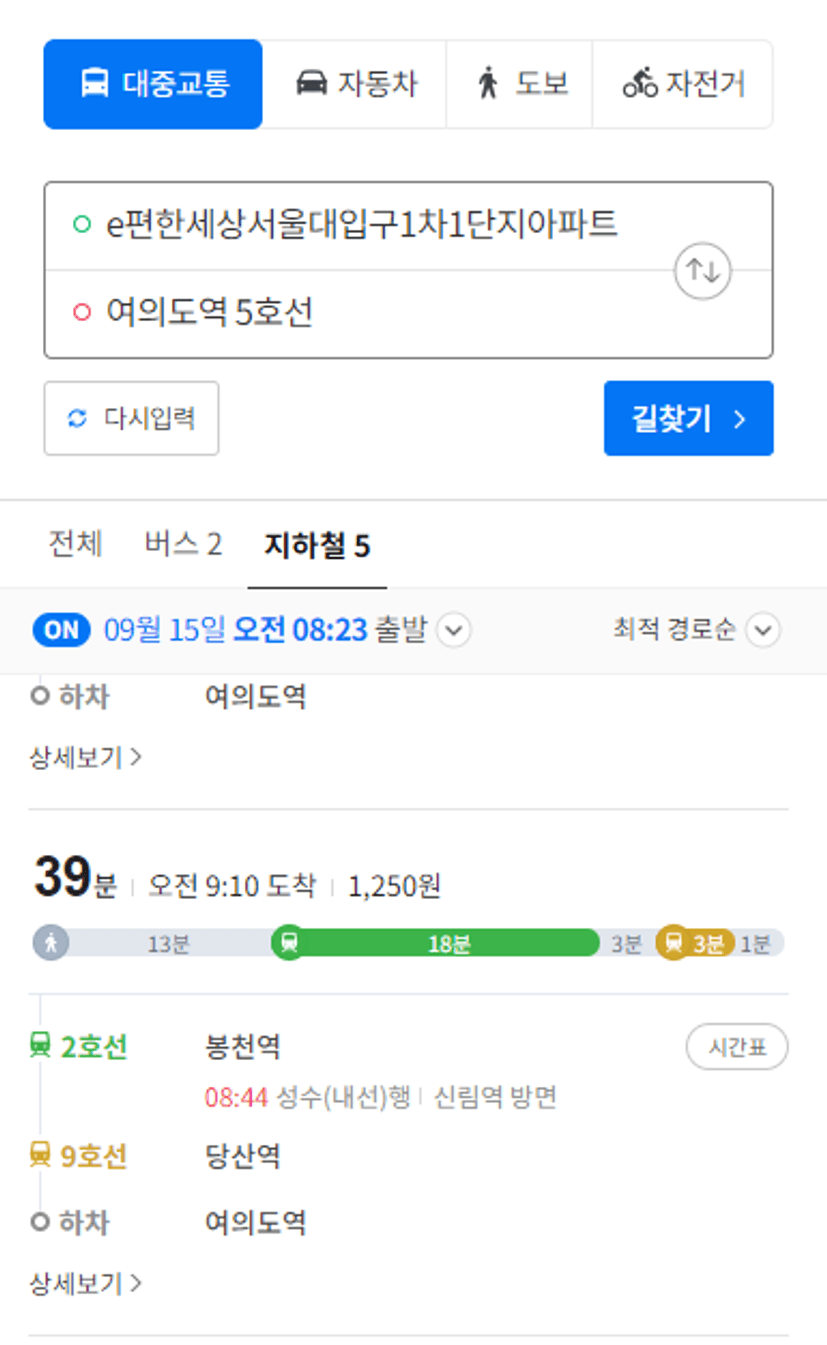Click the green subway icon on route bar

tap(289, 943)
